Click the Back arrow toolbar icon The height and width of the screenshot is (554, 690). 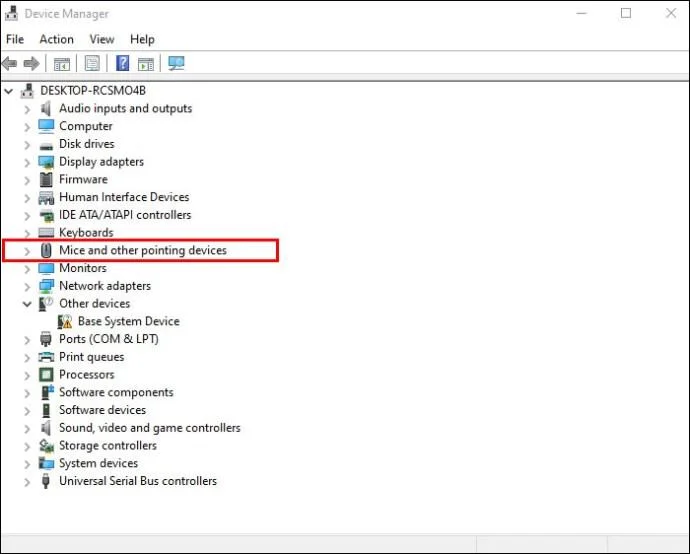tap(10, 64)
